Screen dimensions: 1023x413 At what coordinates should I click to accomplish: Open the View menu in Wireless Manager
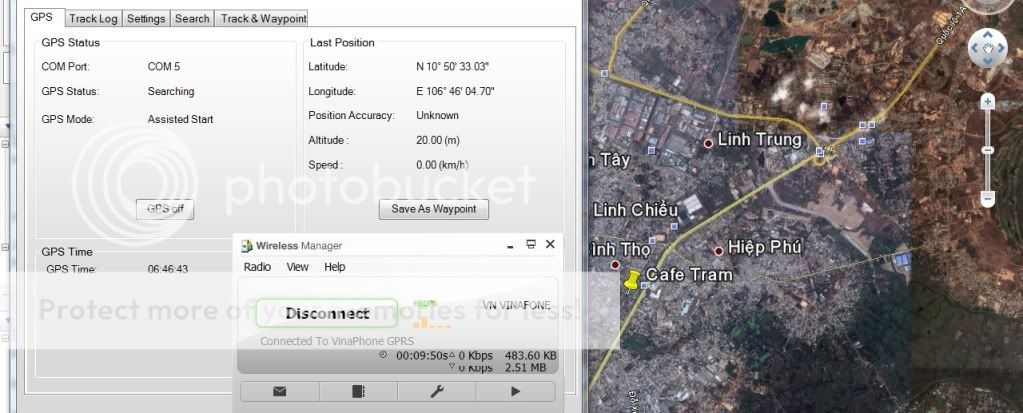[x=297, y=267]
